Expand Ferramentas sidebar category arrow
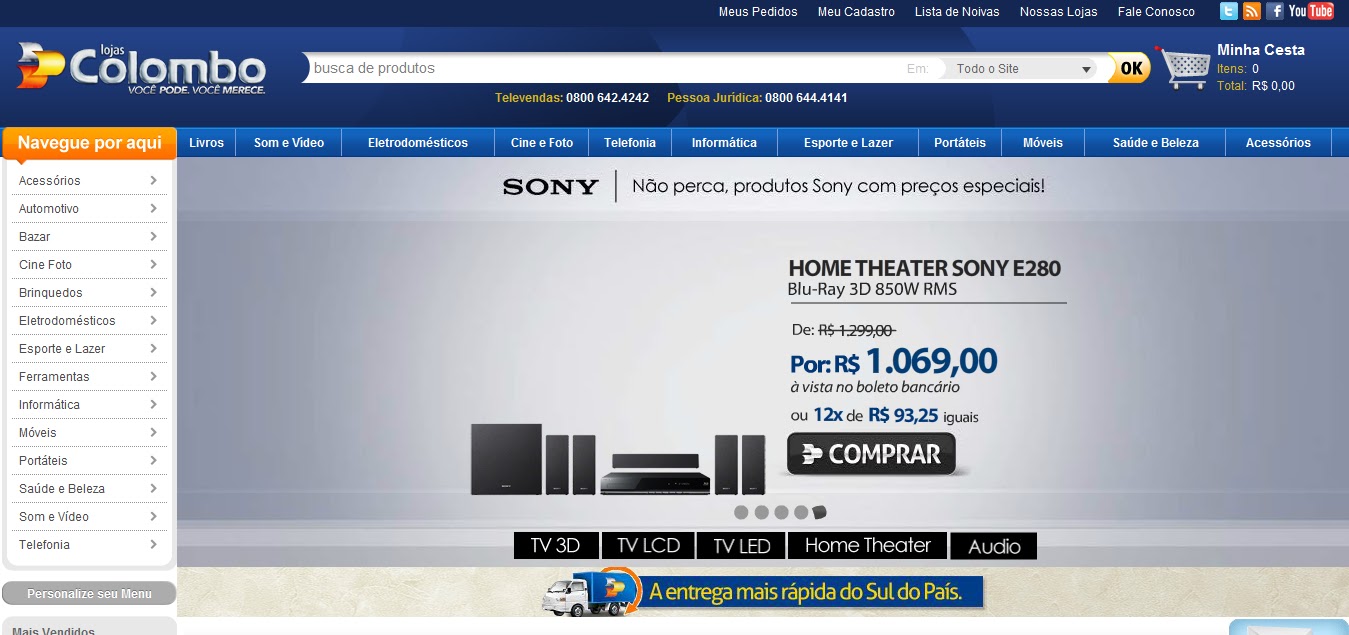The width and height of the screenshot is (1349, 635). pos(153,377)
